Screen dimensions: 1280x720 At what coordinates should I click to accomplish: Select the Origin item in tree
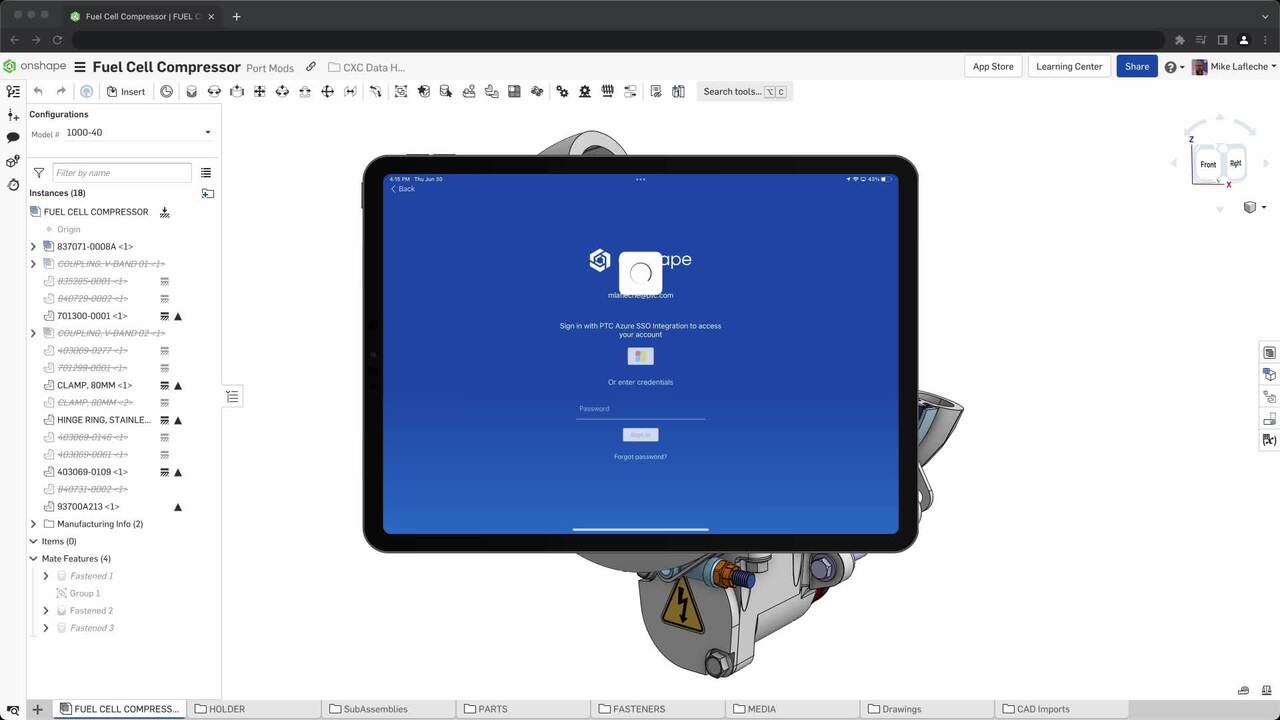[x=68, y=229]
